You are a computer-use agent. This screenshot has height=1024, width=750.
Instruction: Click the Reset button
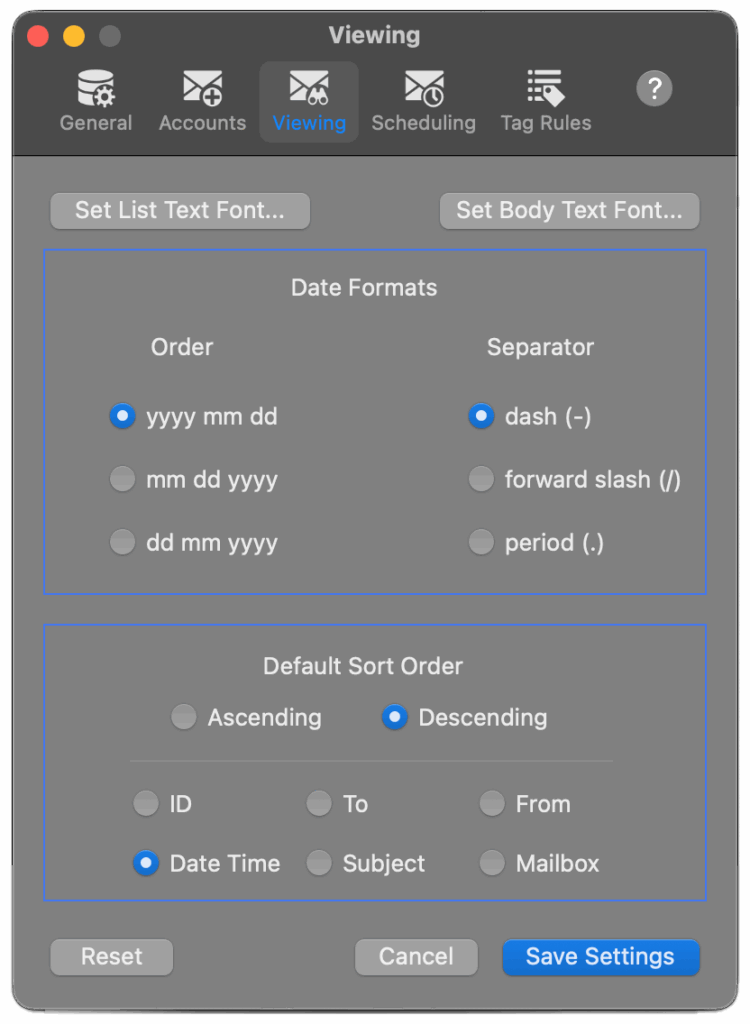(111, 957)
